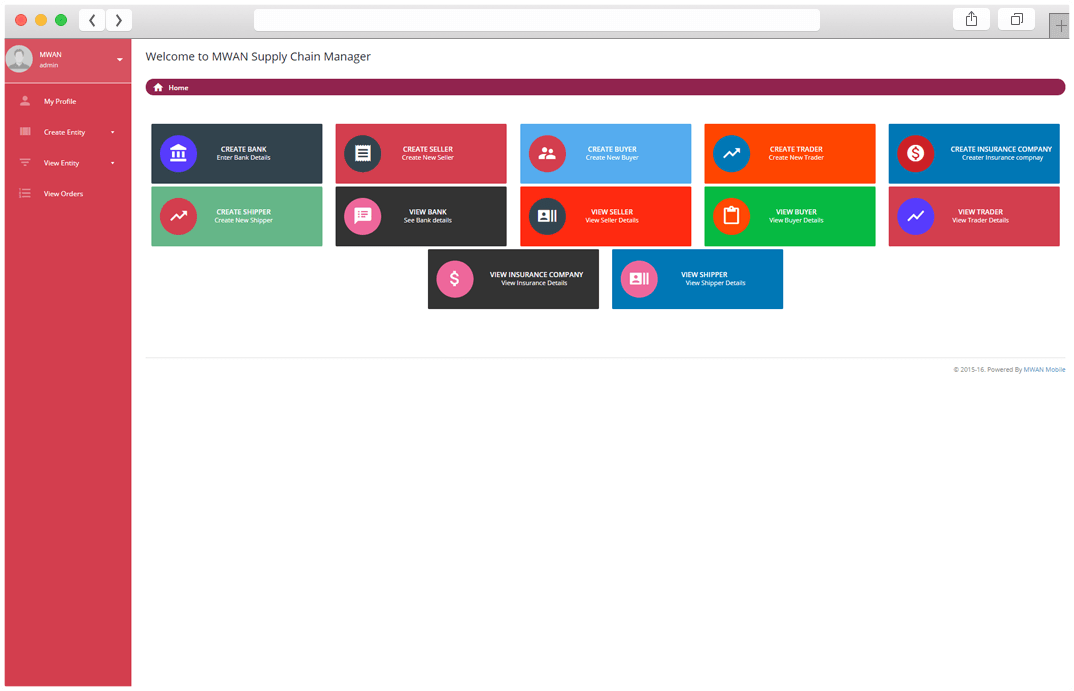Open the Create Shipper tile

tap(237, 216)
